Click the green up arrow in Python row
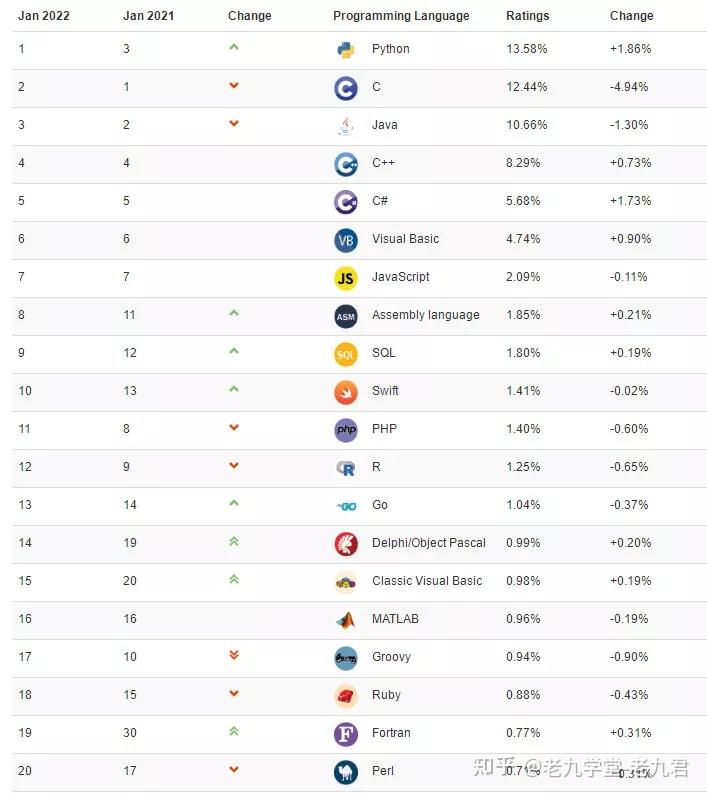This screenshot has height=796, width=707. pos(234,47)
